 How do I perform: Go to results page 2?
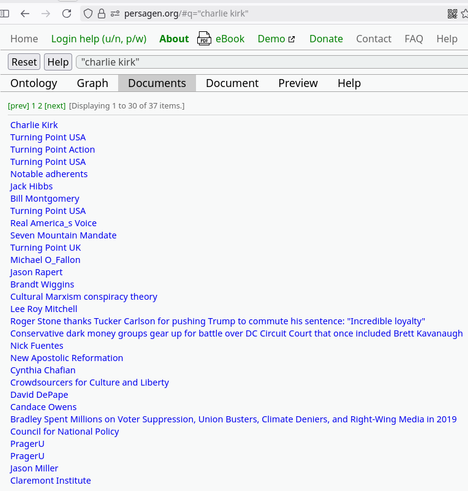(x=40, y=106)
